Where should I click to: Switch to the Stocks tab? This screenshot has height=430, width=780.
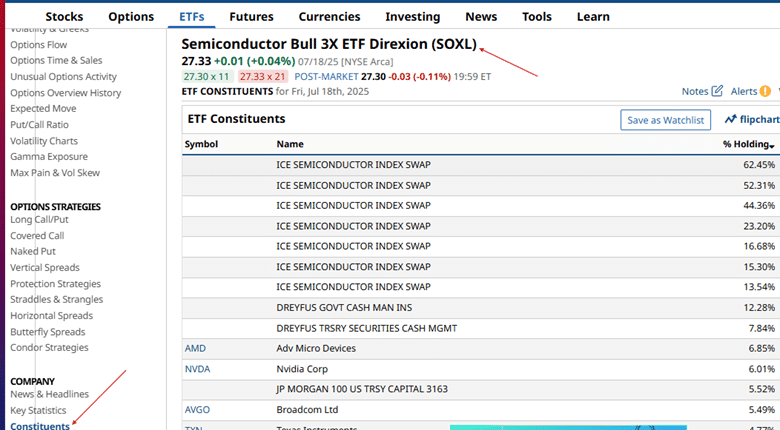[64, 16]
